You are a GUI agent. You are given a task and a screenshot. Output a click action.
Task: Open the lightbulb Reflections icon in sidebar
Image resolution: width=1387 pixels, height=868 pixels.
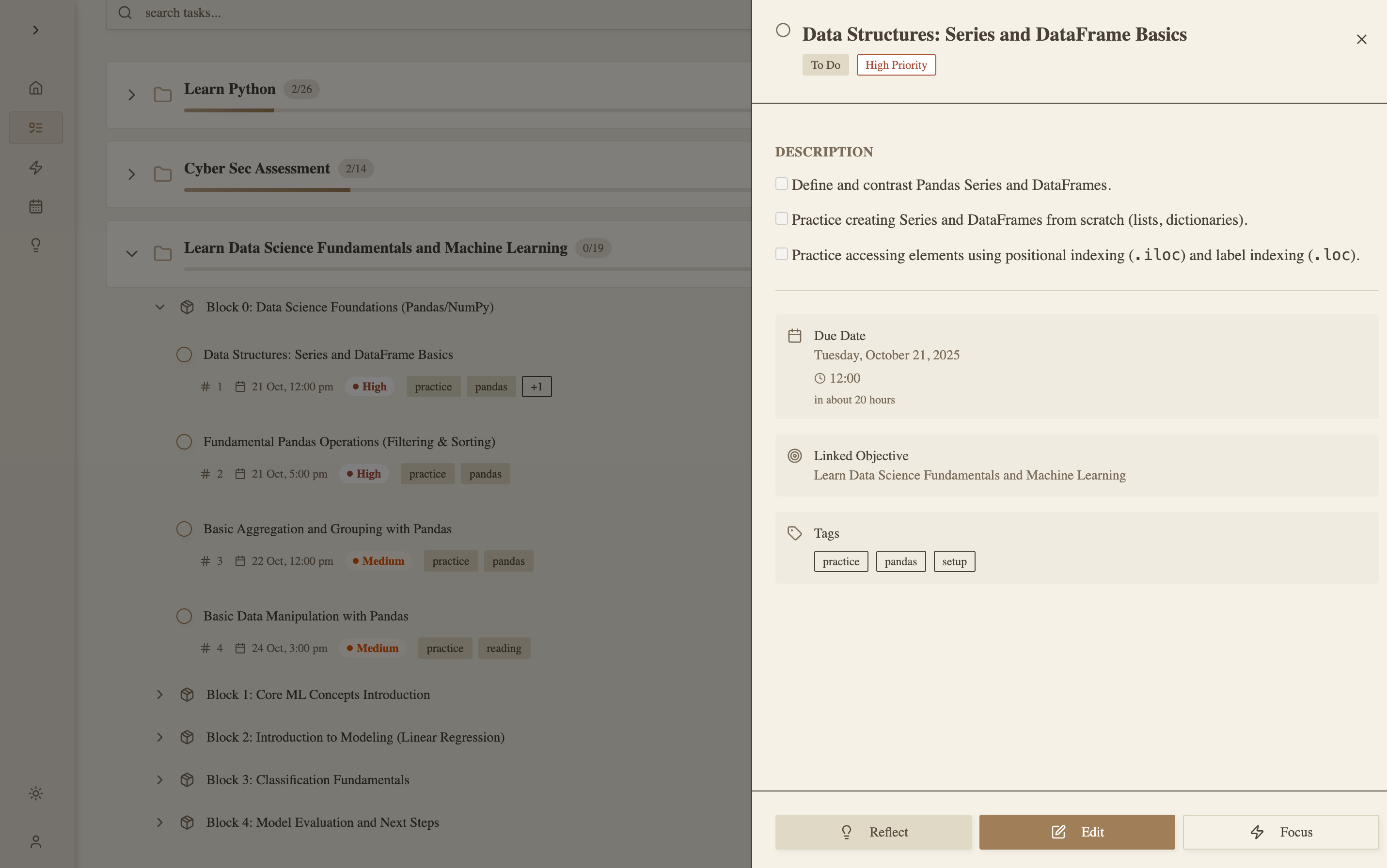coord(35,245)
